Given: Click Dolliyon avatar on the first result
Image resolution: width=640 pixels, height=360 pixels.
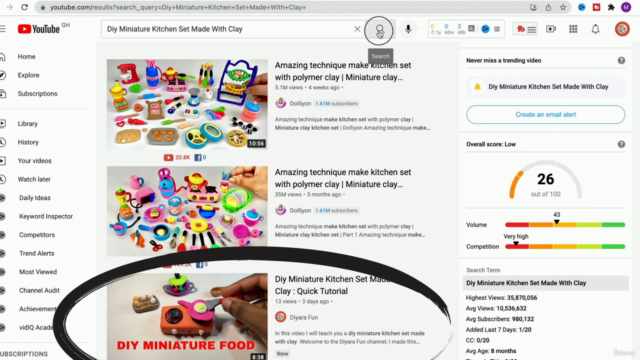Looking at the screenshot, I should 280,103.
